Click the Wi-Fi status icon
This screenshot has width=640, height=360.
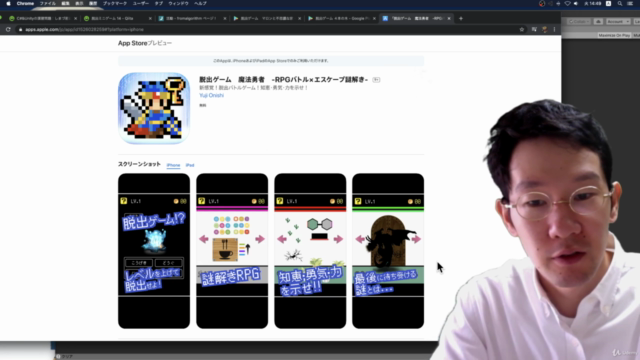(x=567, y=3)
